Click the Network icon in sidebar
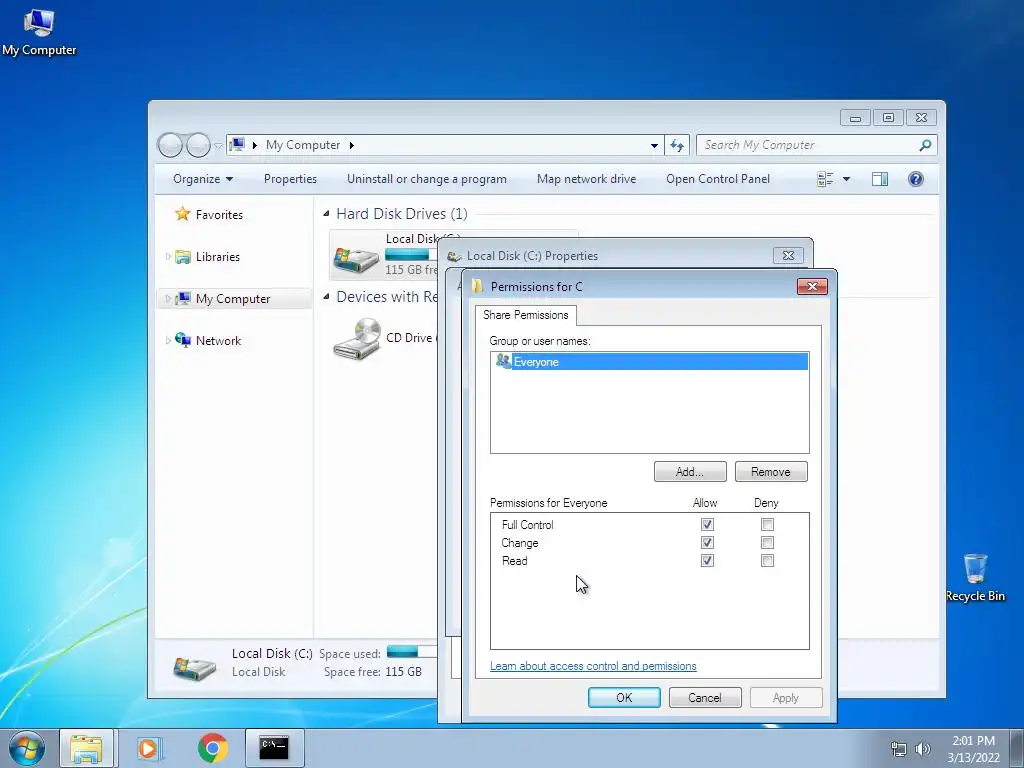The height and width of the screenshot is (768, 1024). 183,340
